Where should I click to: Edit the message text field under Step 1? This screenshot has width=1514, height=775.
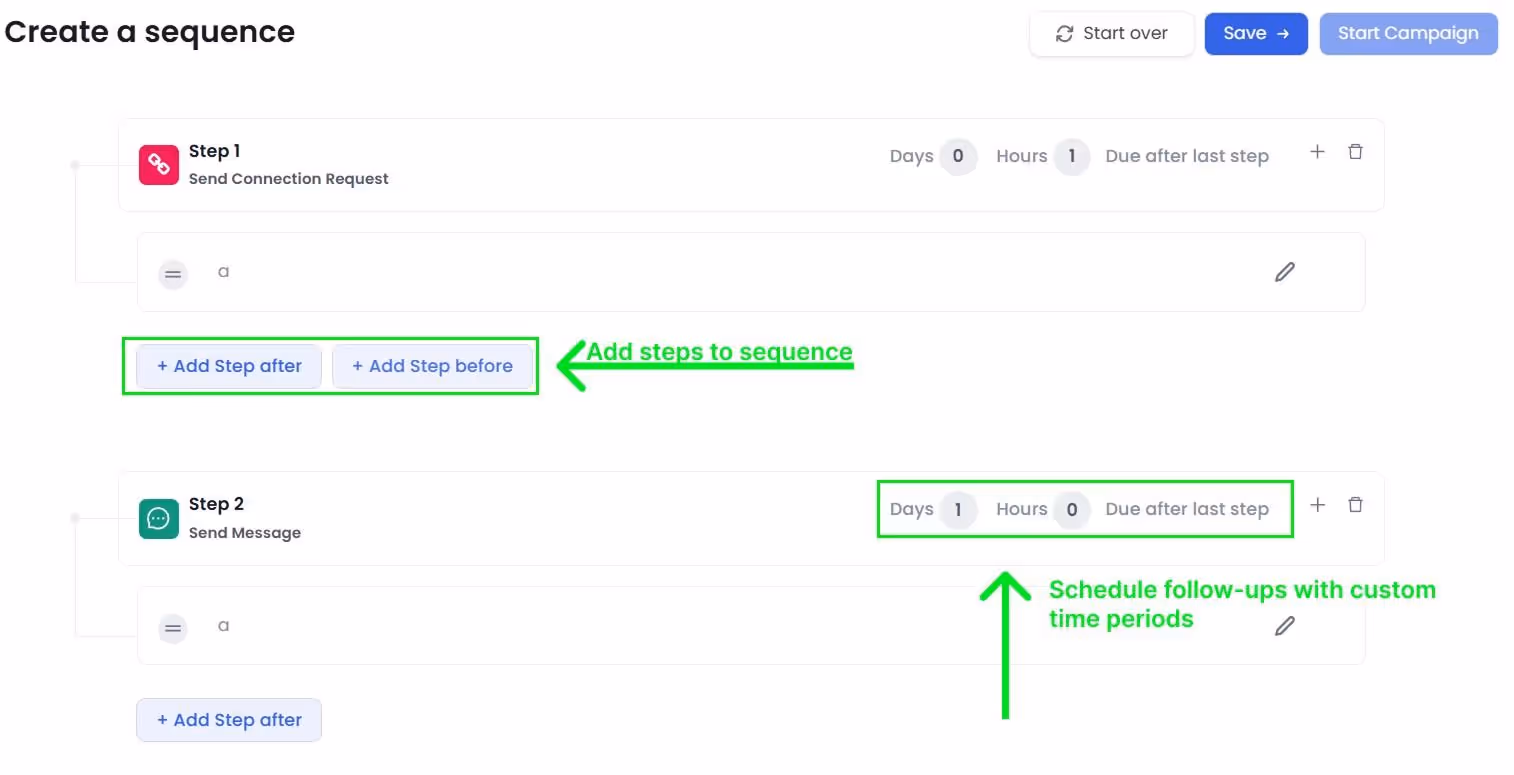coord(700,272)
